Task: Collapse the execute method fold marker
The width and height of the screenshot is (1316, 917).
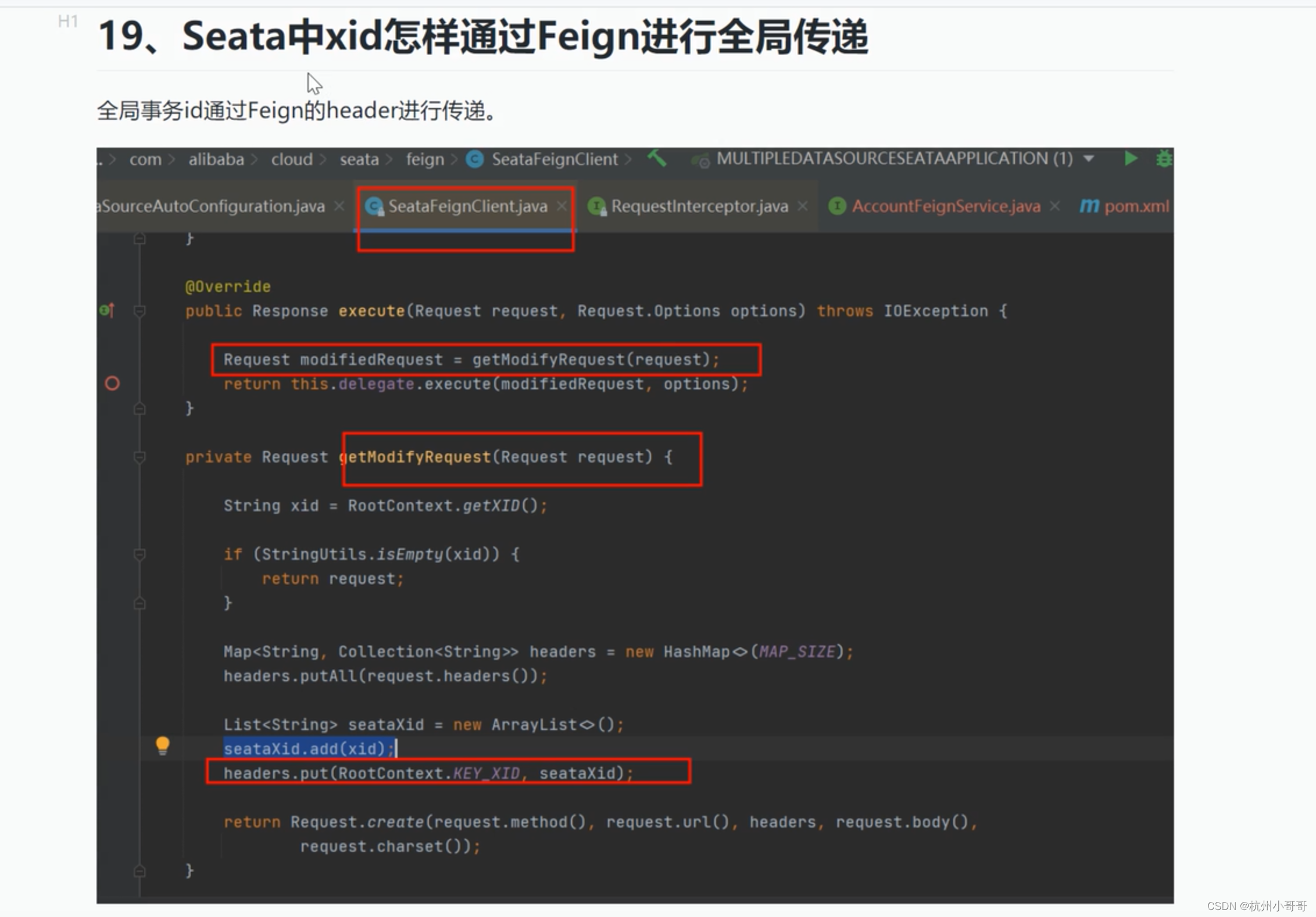Action: coord(140,311)
